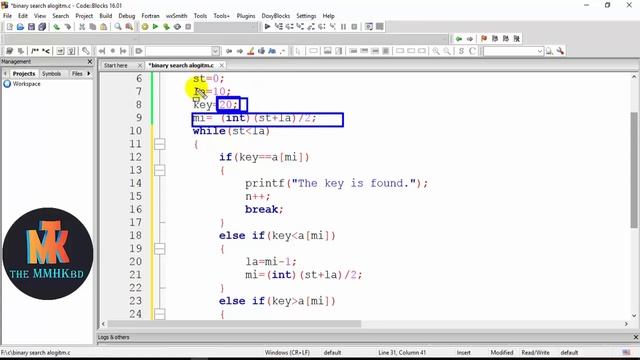Collapse the fold marker at line 19
This screenshot has height=360, width=640.
[160, 249]
